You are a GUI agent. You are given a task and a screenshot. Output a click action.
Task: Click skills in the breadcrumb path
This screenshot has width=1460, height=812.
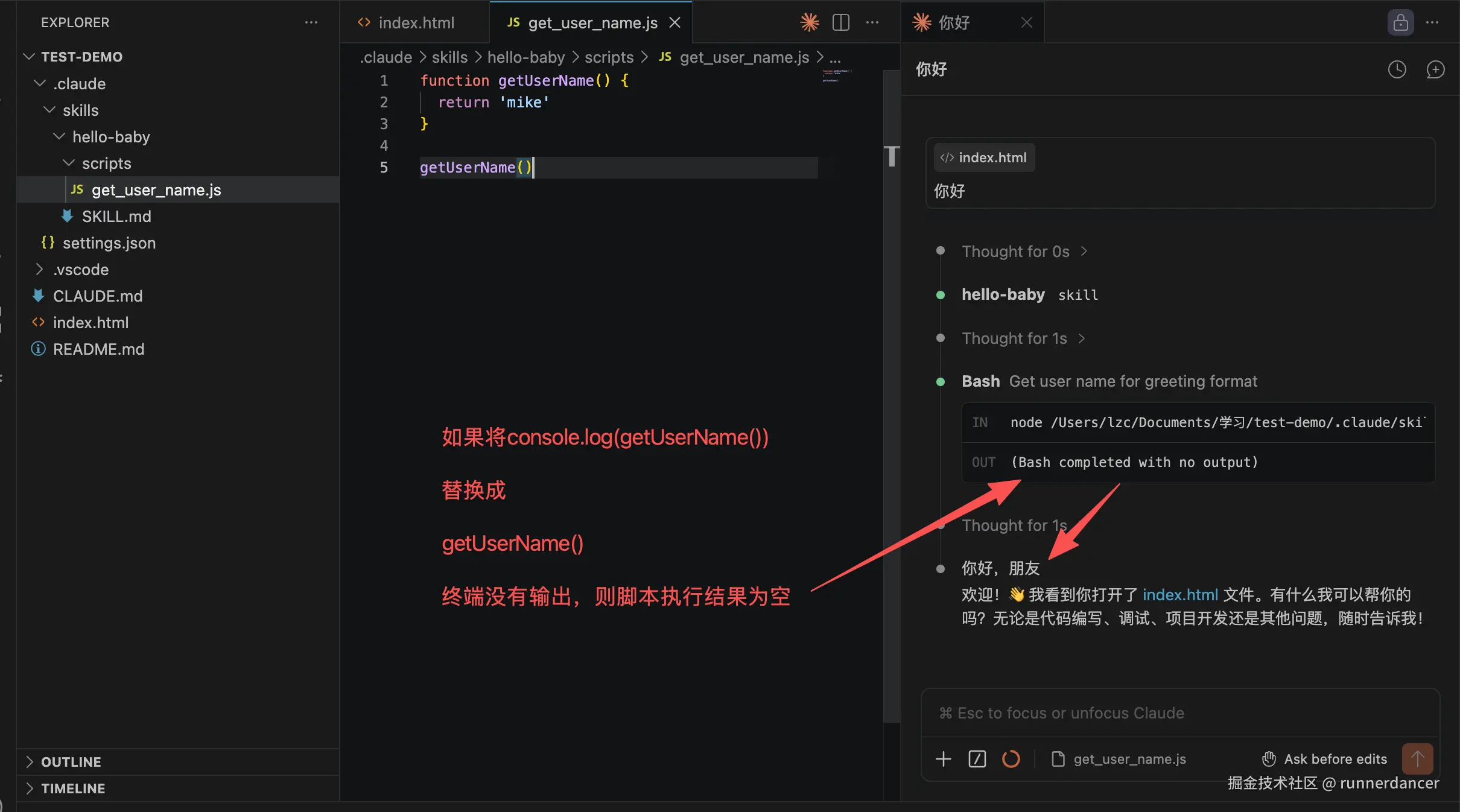[449, 57]
